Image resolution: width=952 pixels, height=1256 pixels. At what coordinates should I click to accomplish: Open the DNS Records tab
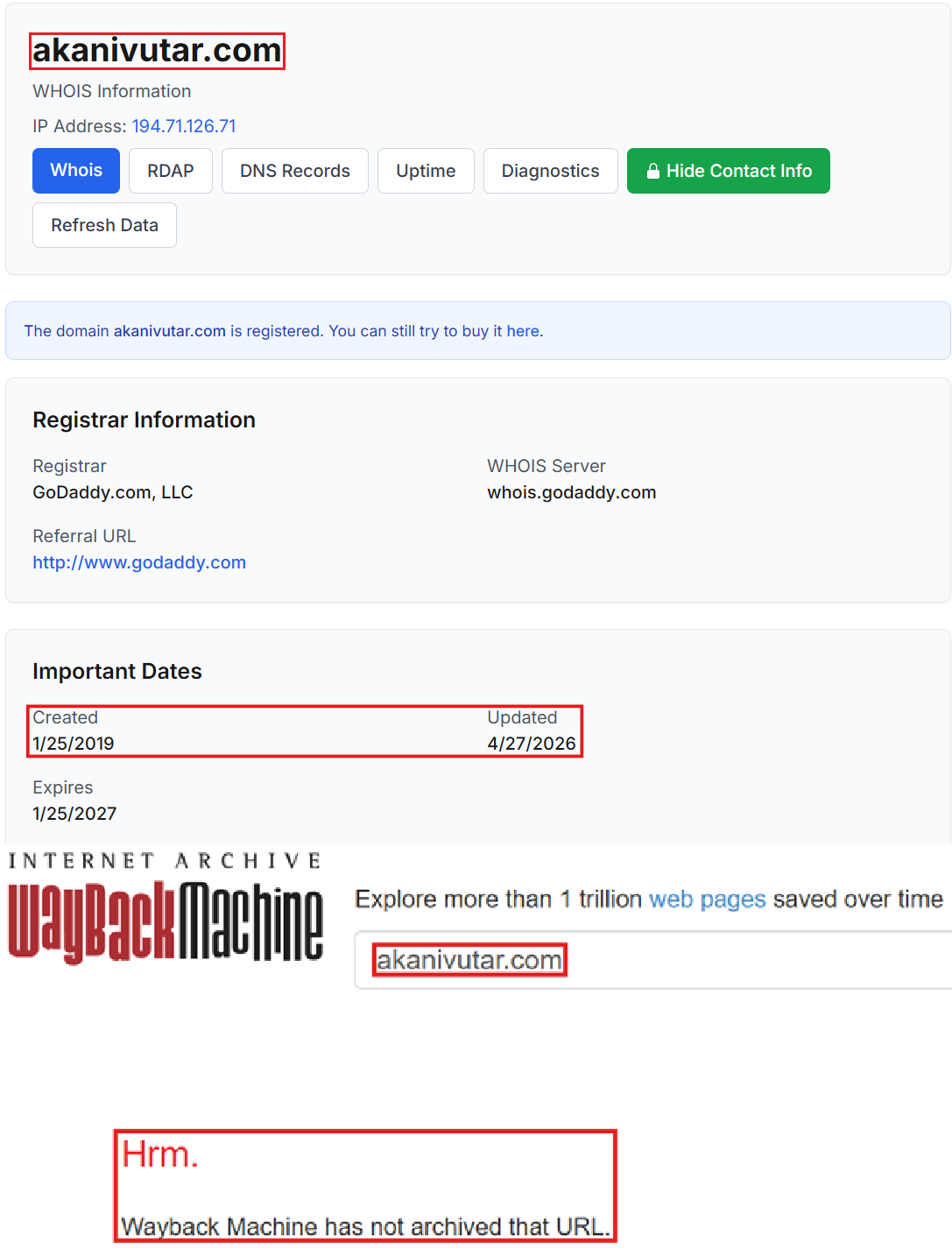(295, 171)
